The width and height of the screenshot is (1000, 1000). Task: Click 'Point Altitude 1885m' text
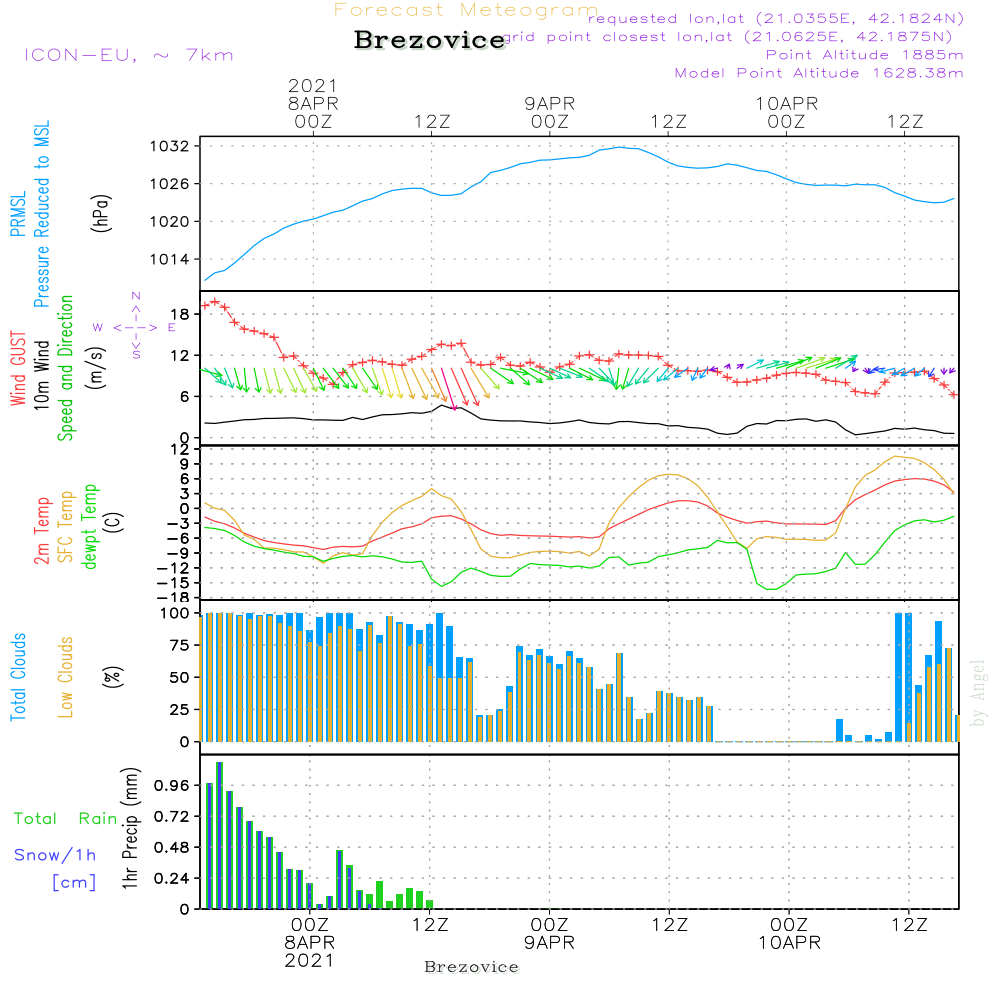(864, 55)
